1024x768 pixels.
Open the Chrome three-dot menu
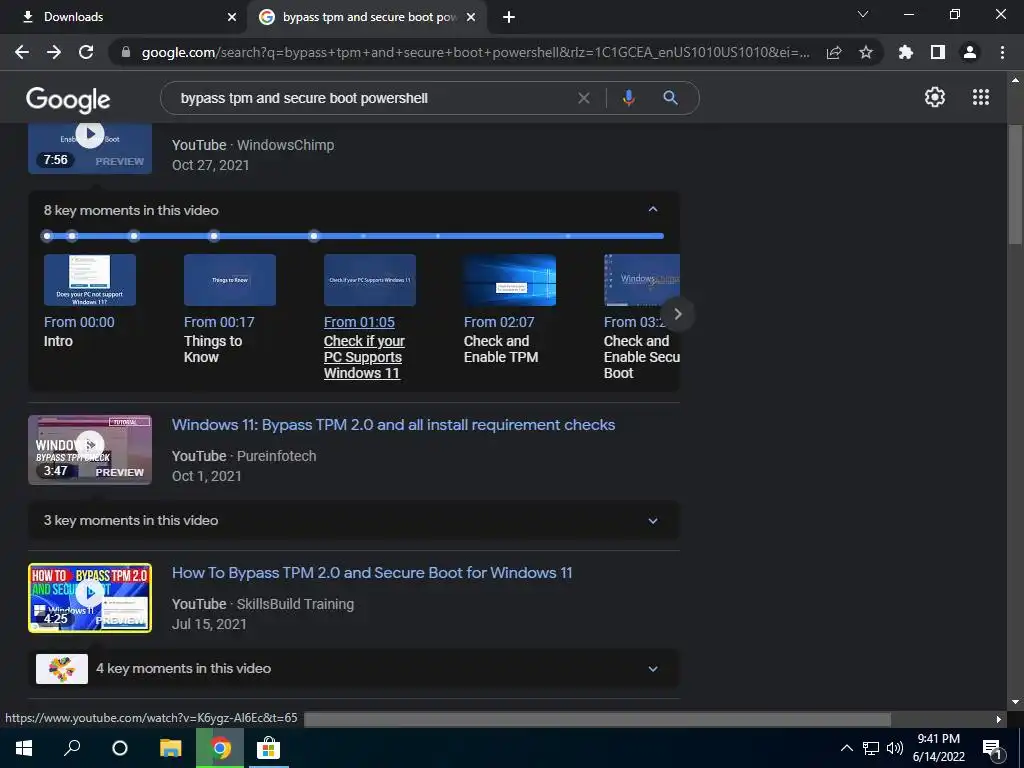pos(1002,52)
